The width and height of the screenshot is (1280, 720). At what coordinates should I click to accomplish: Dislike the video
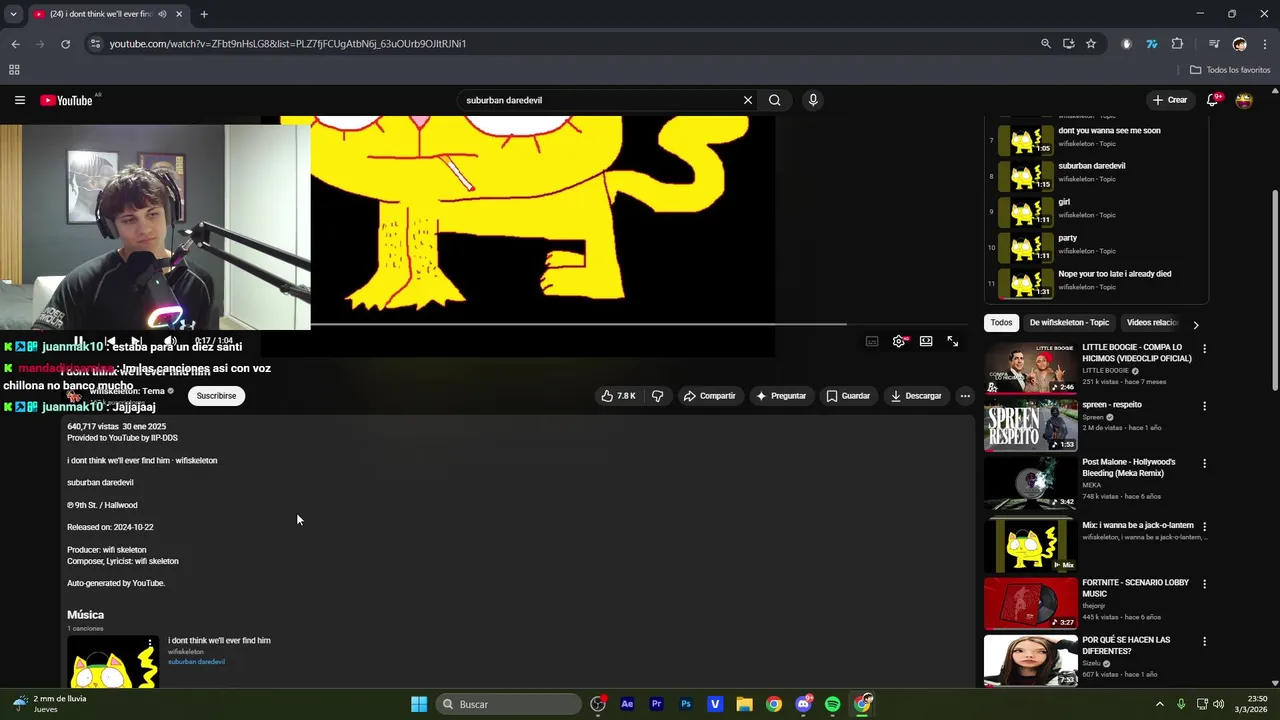[x=657, y=396]
